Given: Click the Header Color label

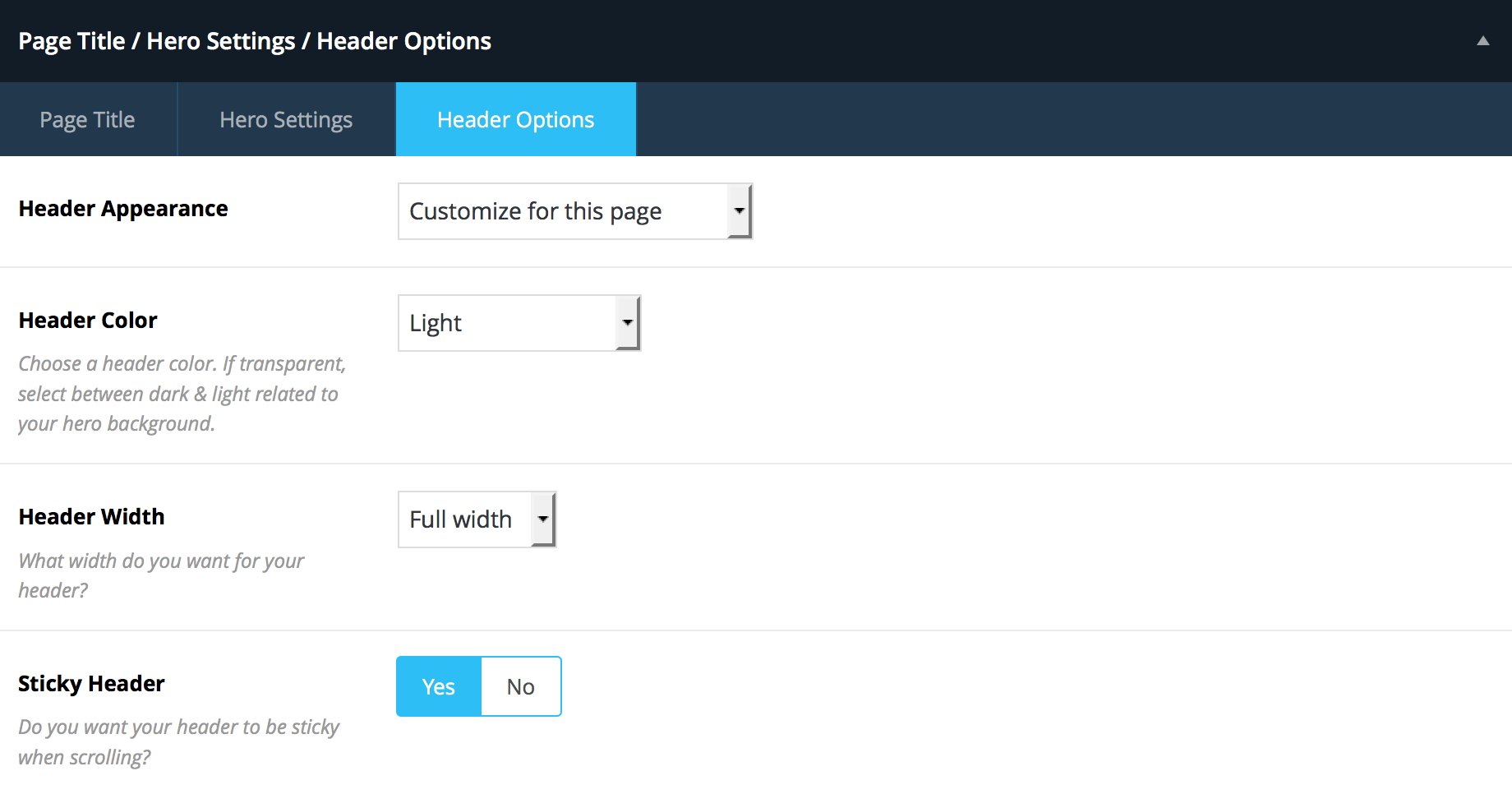Looking at the screenshot, I should pyautogui.click(x=88, y=320).
